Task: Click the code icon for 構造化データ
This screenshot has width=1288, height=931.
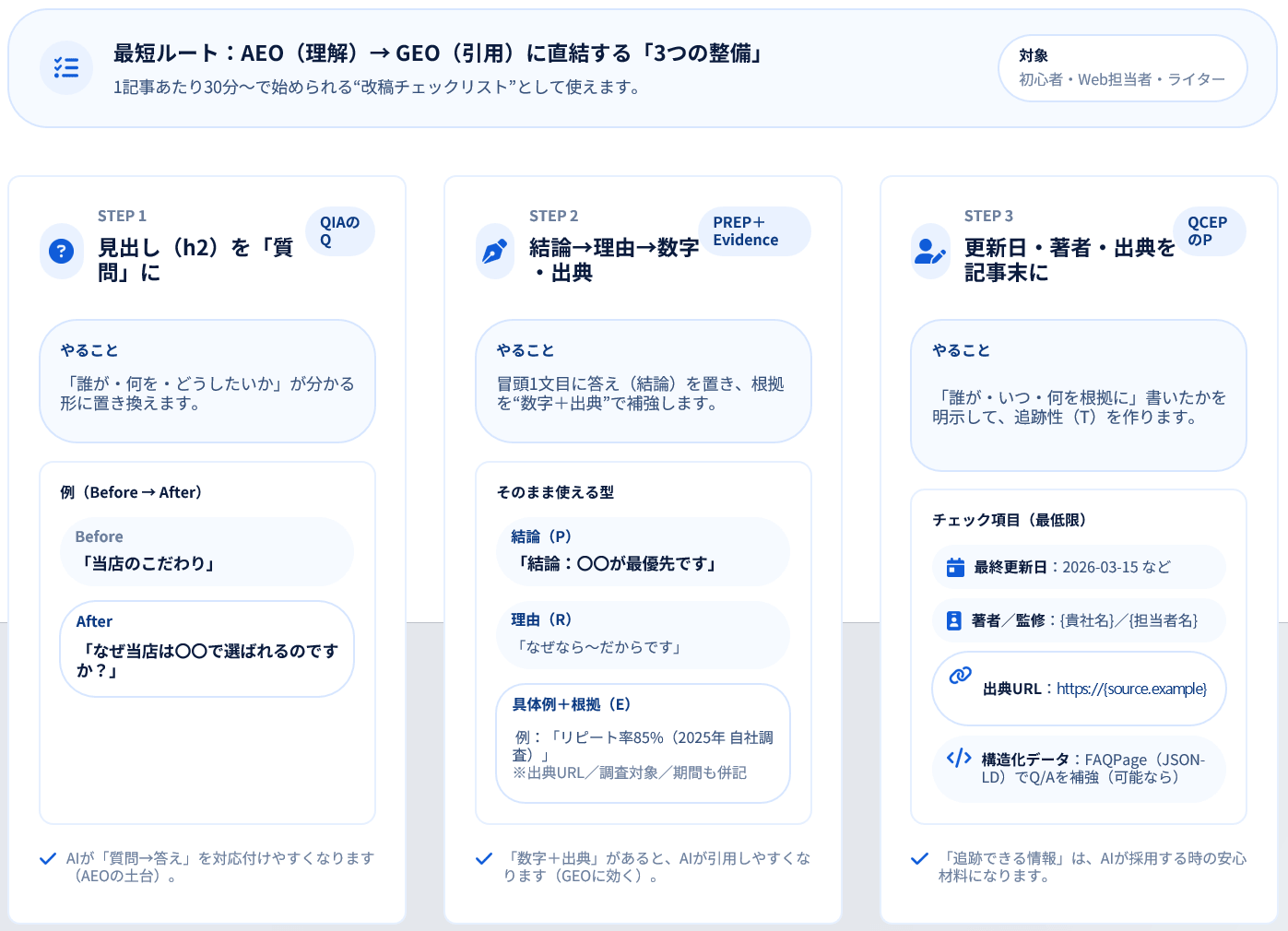Action: pos(959,759)
